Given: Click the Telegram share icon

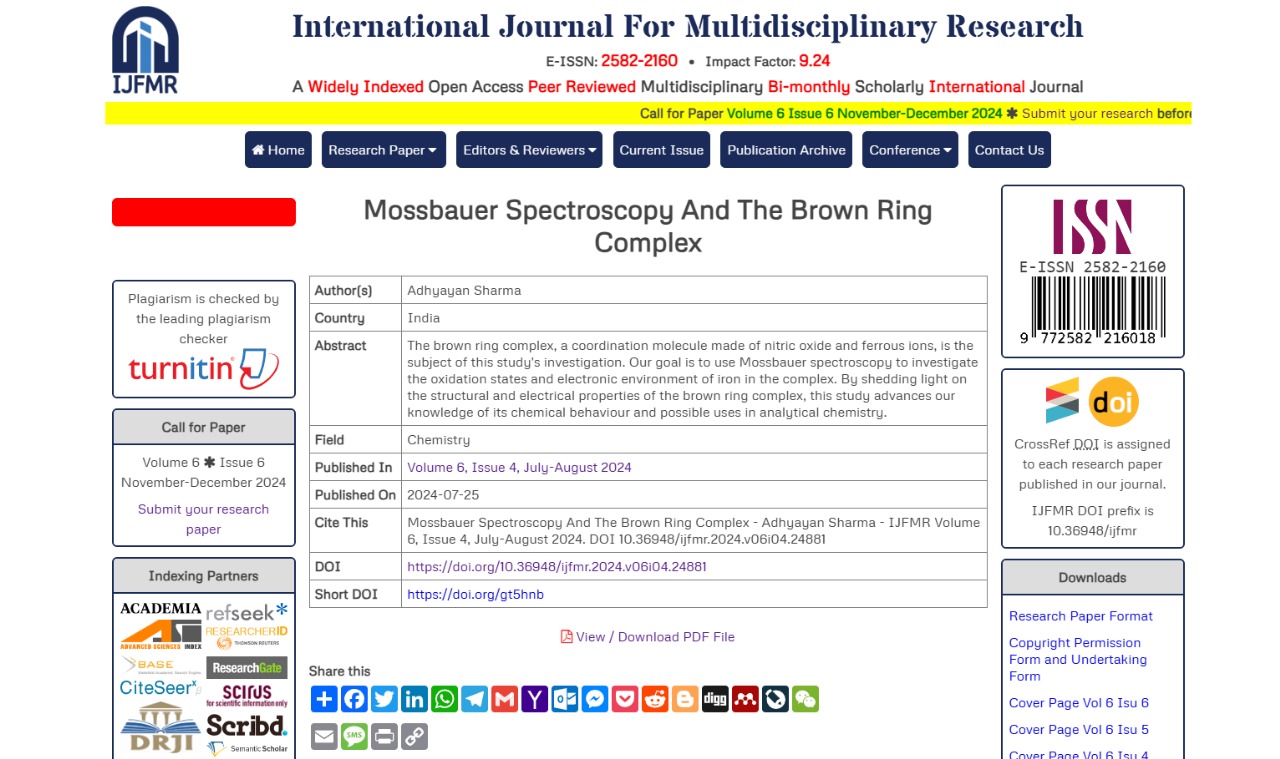Looking at the screenshot, I should (x=474, y=699).
